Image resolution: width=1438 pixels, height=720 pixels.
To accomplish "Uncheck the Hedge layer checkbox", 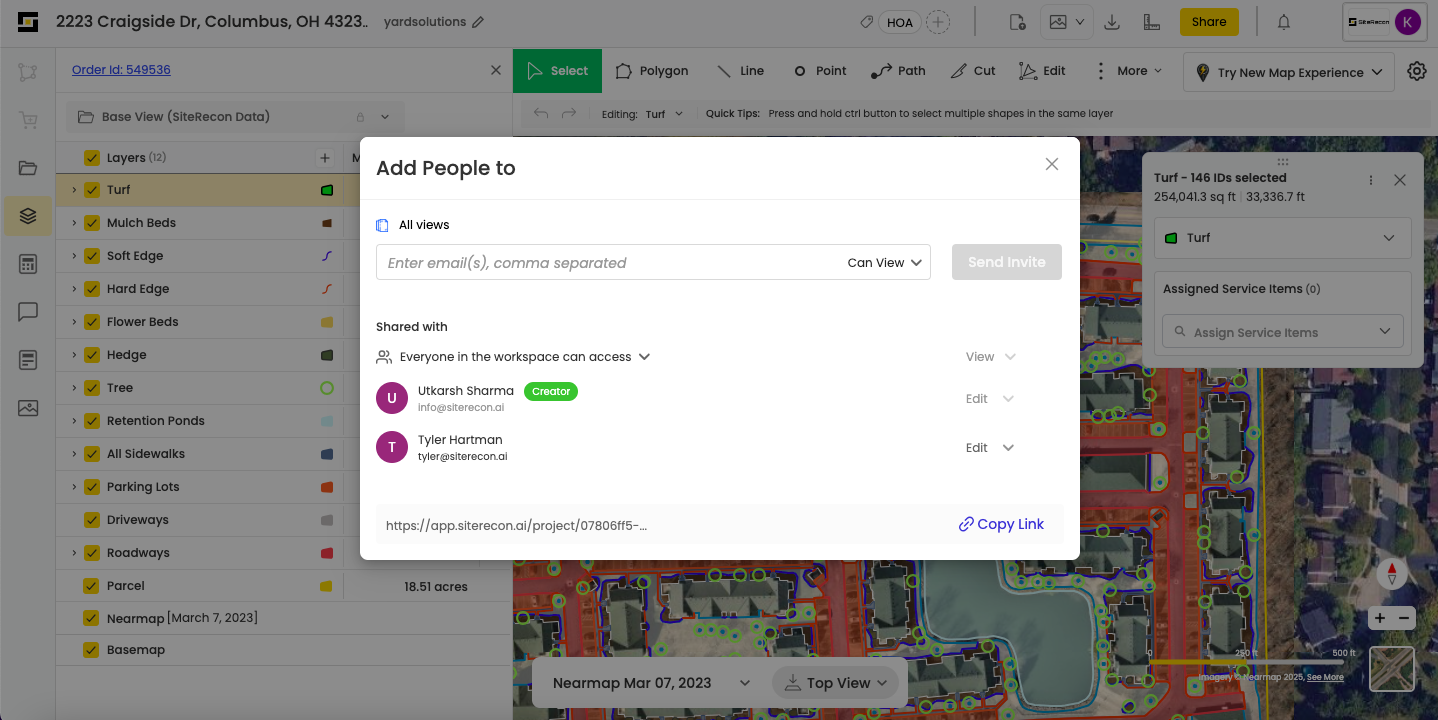I will coord(92,355).
